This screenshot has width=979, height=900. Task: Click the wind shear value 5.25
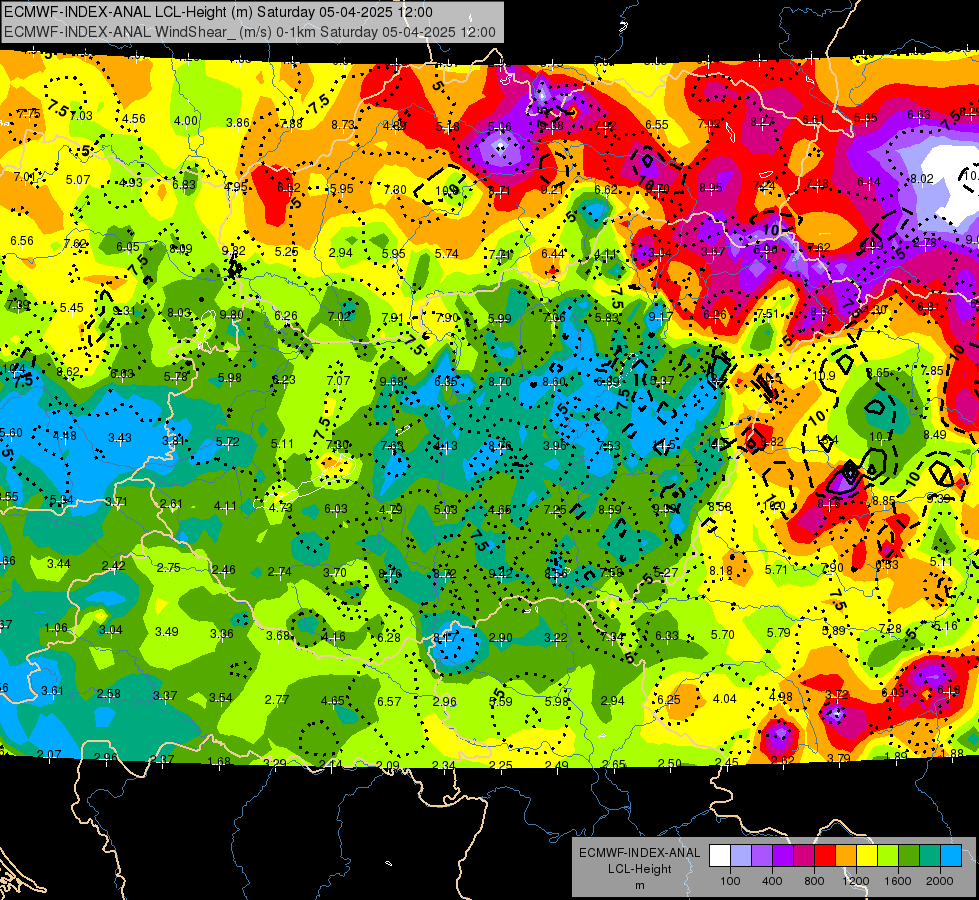(x=287, y=252)
